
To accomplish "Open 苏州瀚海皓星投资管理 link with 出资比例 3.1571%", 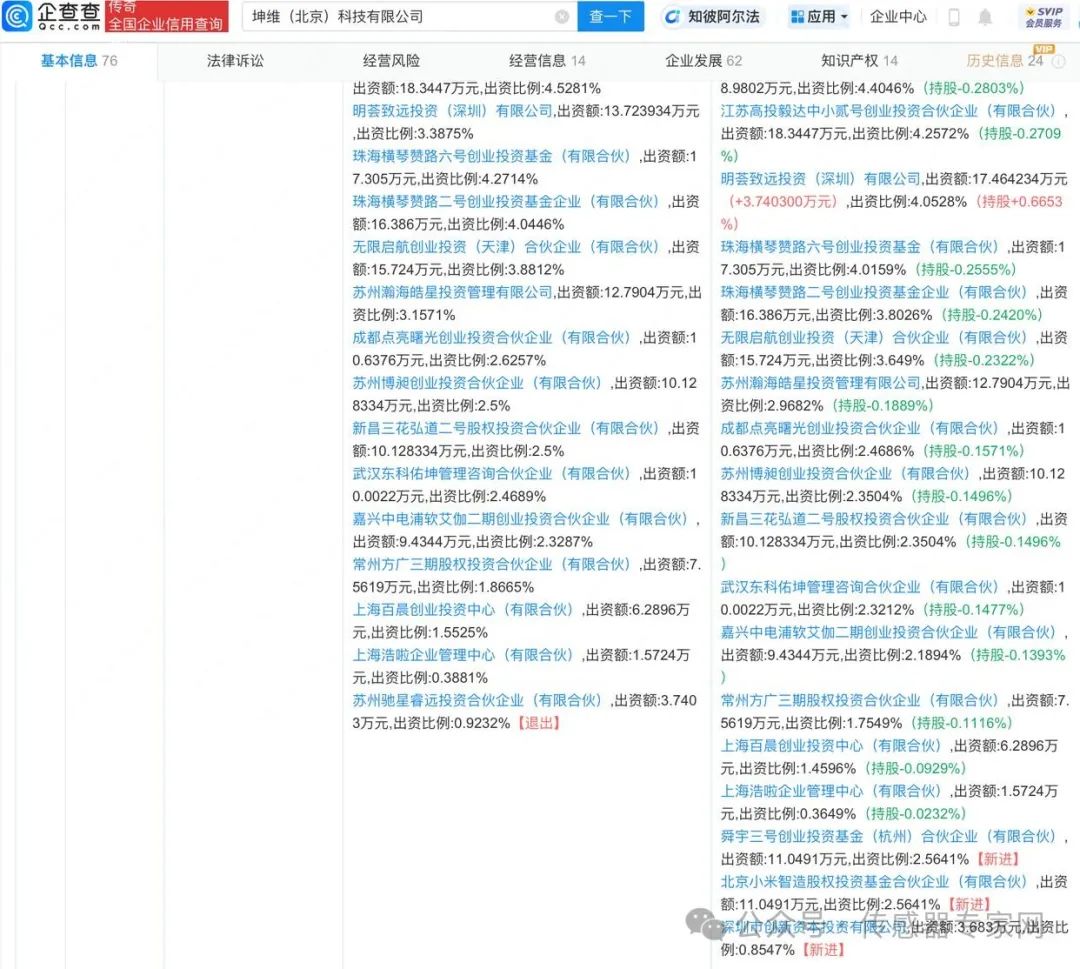I will tap(453, 292).
